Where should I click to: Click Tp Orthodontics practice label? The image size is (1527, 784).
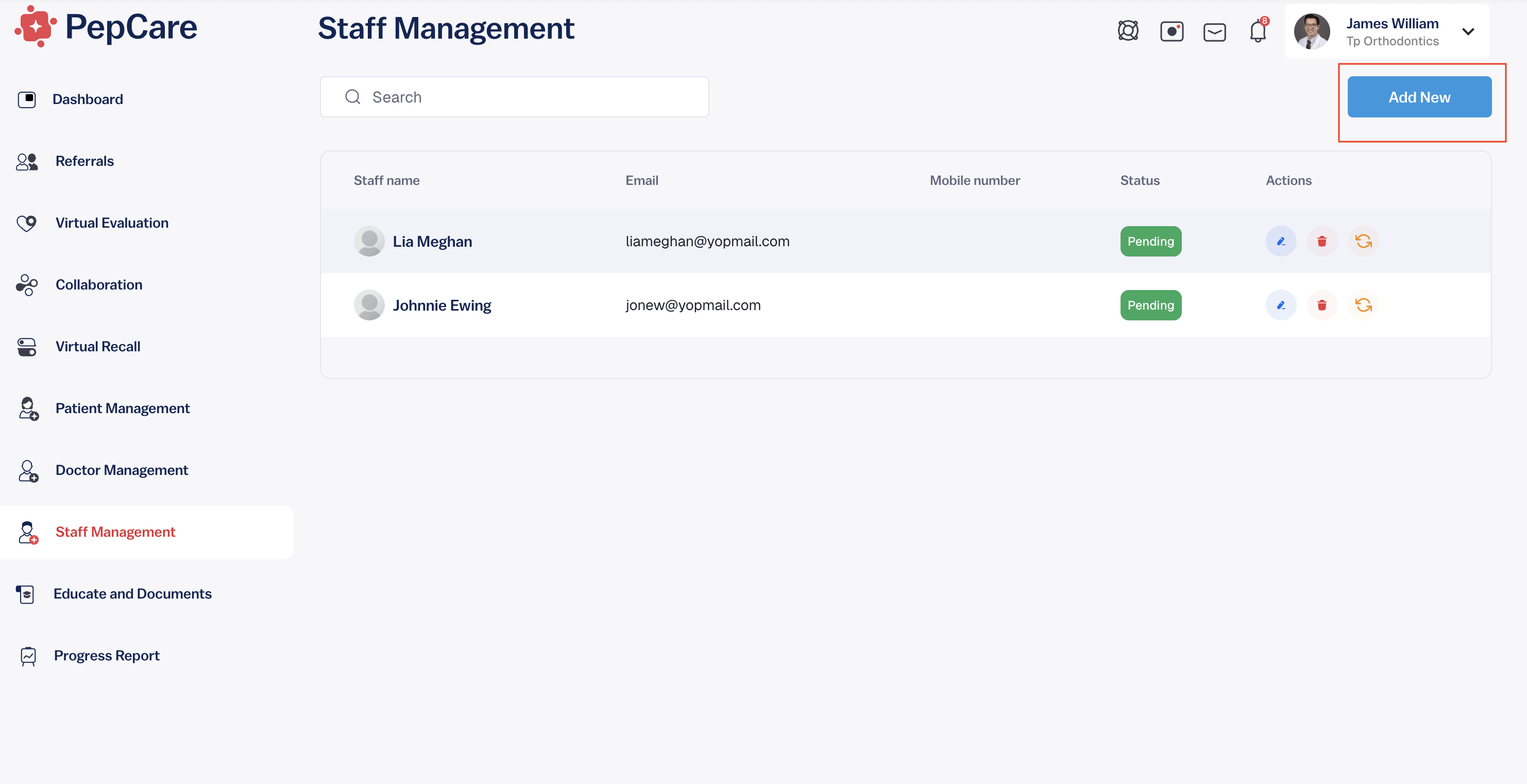pos(1392,41)
